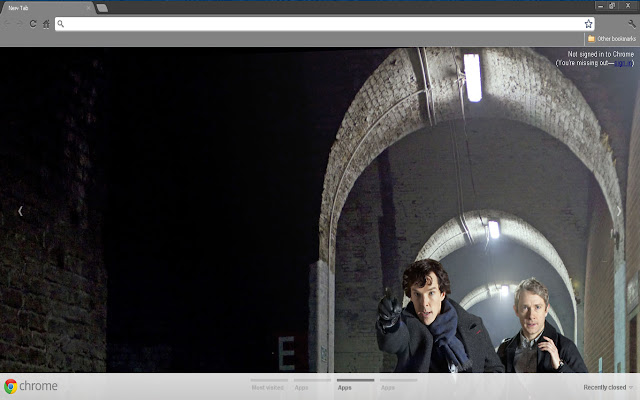
Task: Focus the address bar input field
Action: (x=324, y=24)
